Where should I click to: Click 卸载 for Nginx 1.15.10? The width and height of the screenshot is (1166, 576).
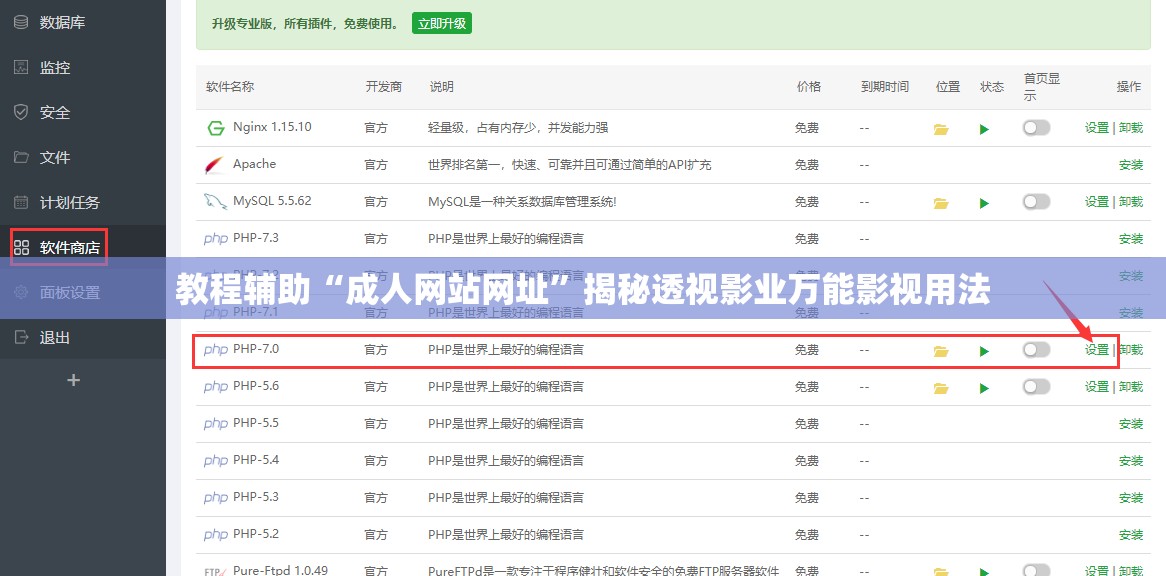[x=1131, y=128]
